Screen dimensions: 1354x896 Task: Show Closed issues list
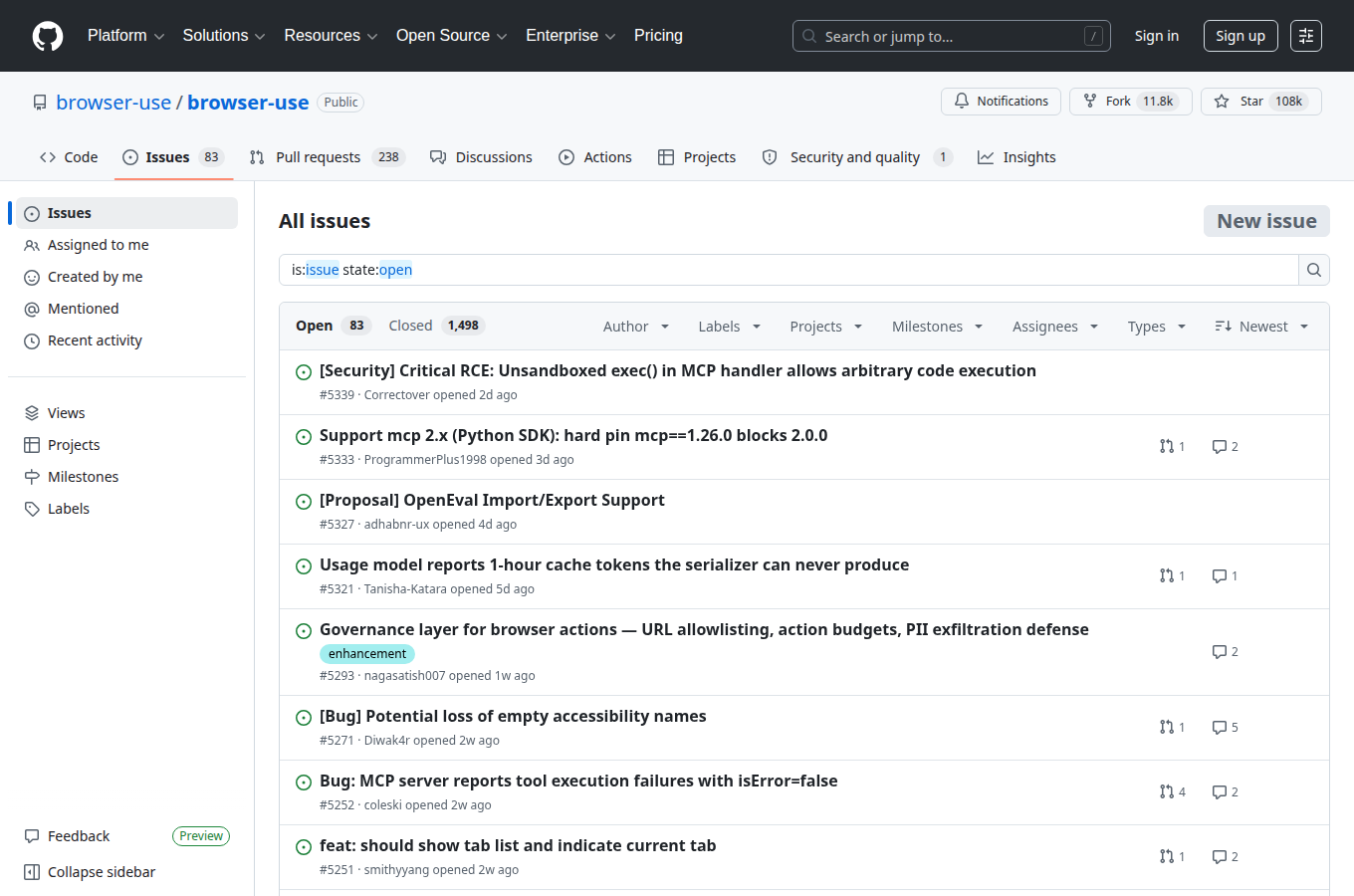coord(436,326)
